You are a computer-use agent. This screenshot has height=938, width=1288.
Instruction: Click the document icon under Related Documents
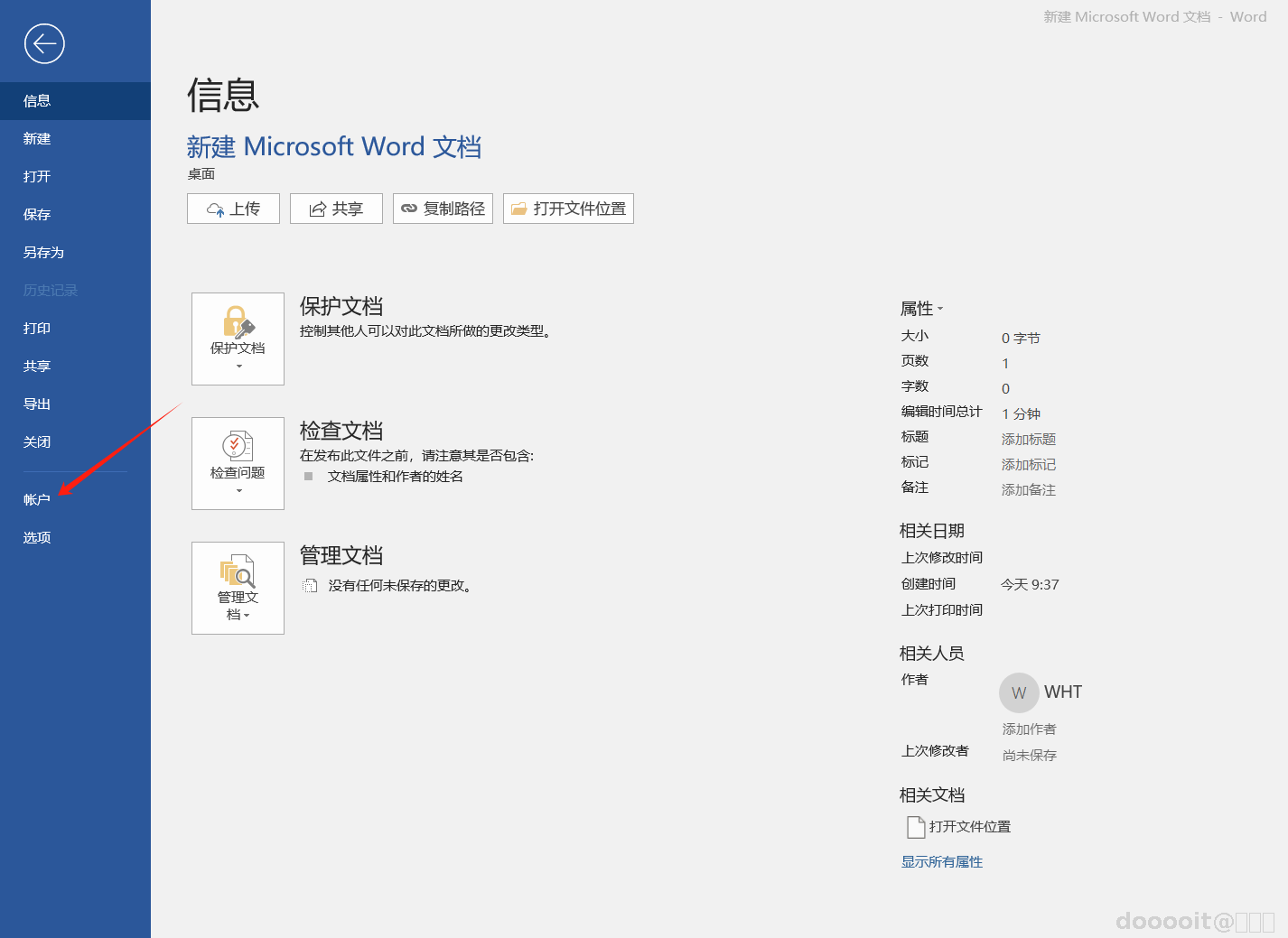tap(916, 827)
